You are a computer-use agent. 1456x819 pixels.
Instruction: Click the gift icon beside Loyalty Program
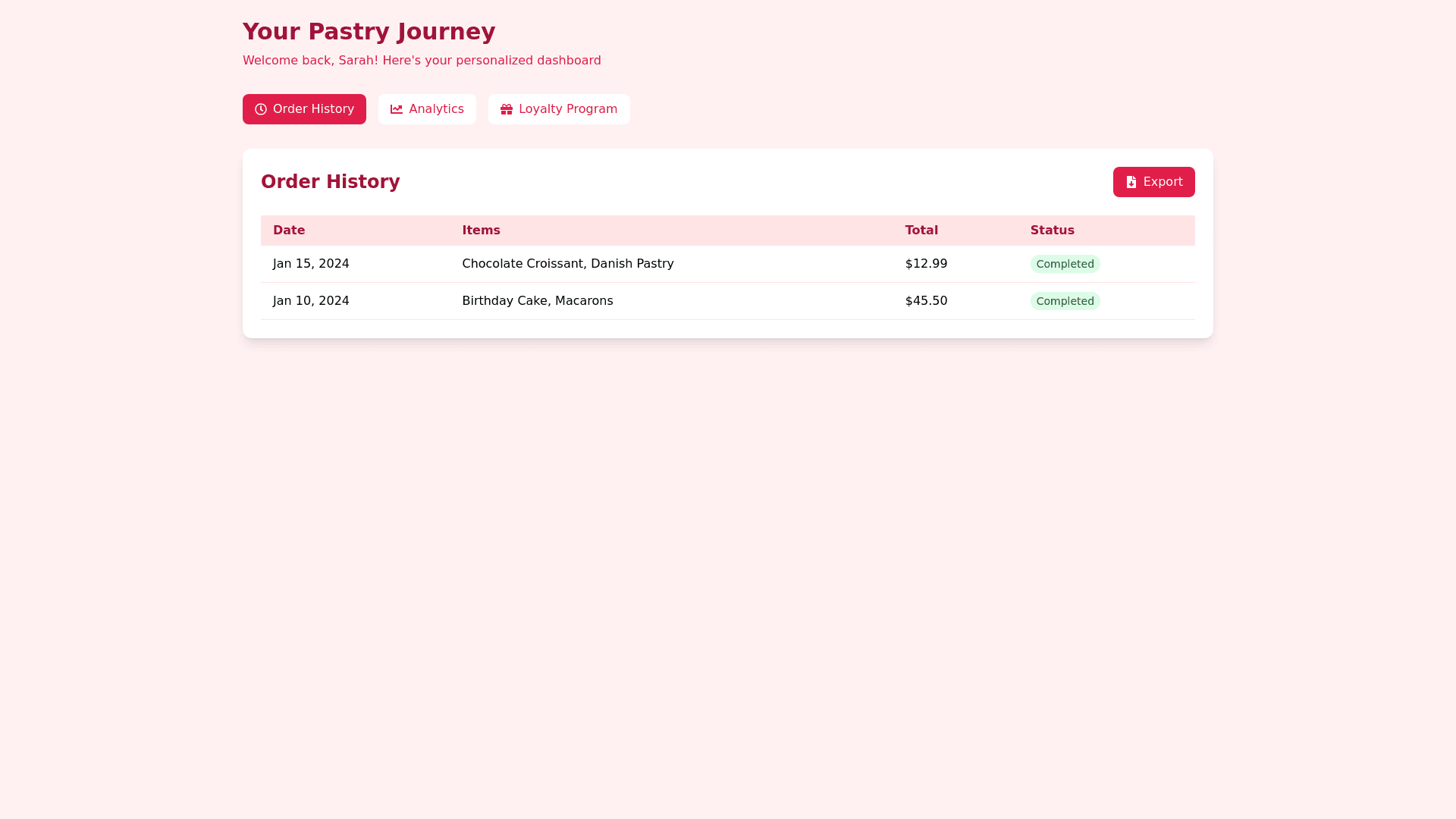507,109
